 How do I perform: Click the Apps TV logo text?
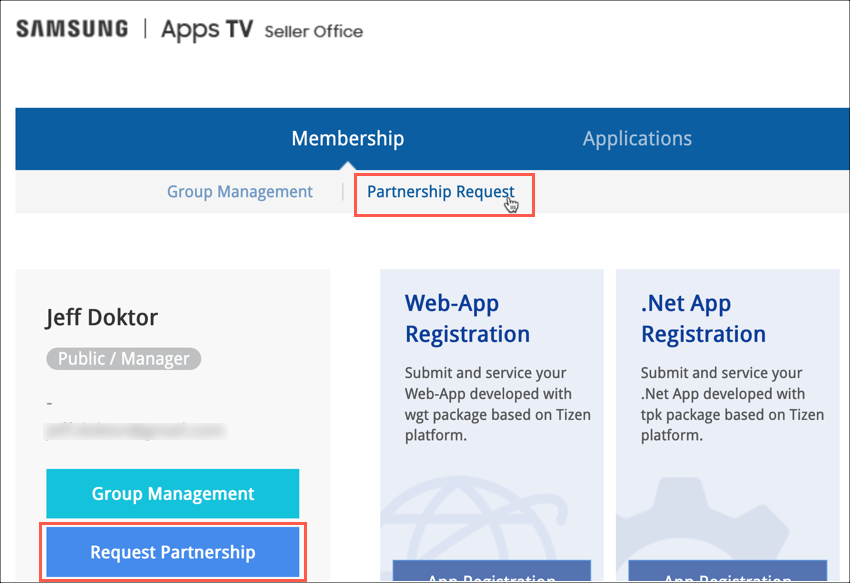tap(205, 30)
